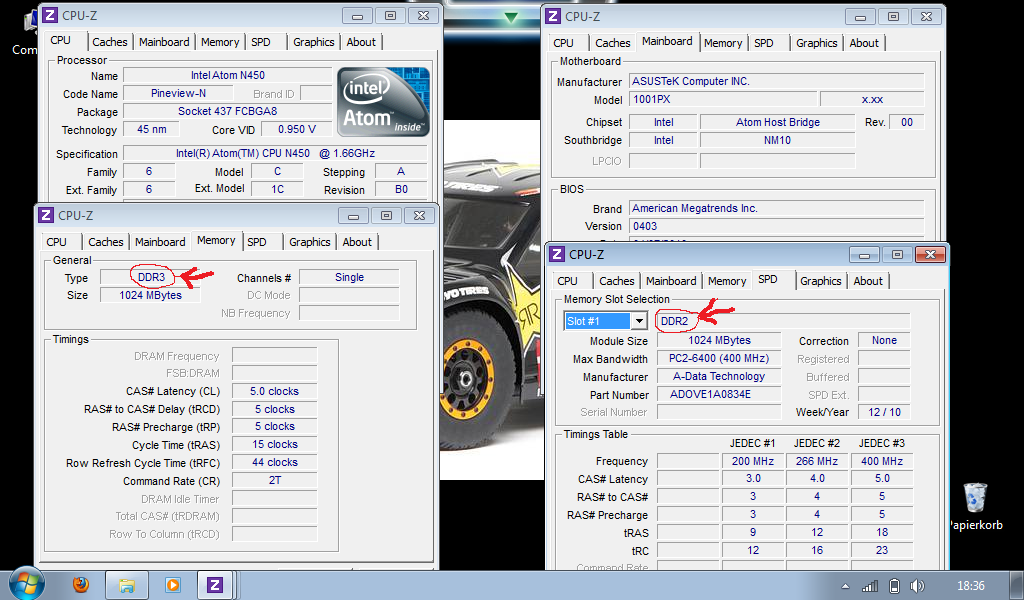Select the CPU-Z taskbar button

[215, 585]
